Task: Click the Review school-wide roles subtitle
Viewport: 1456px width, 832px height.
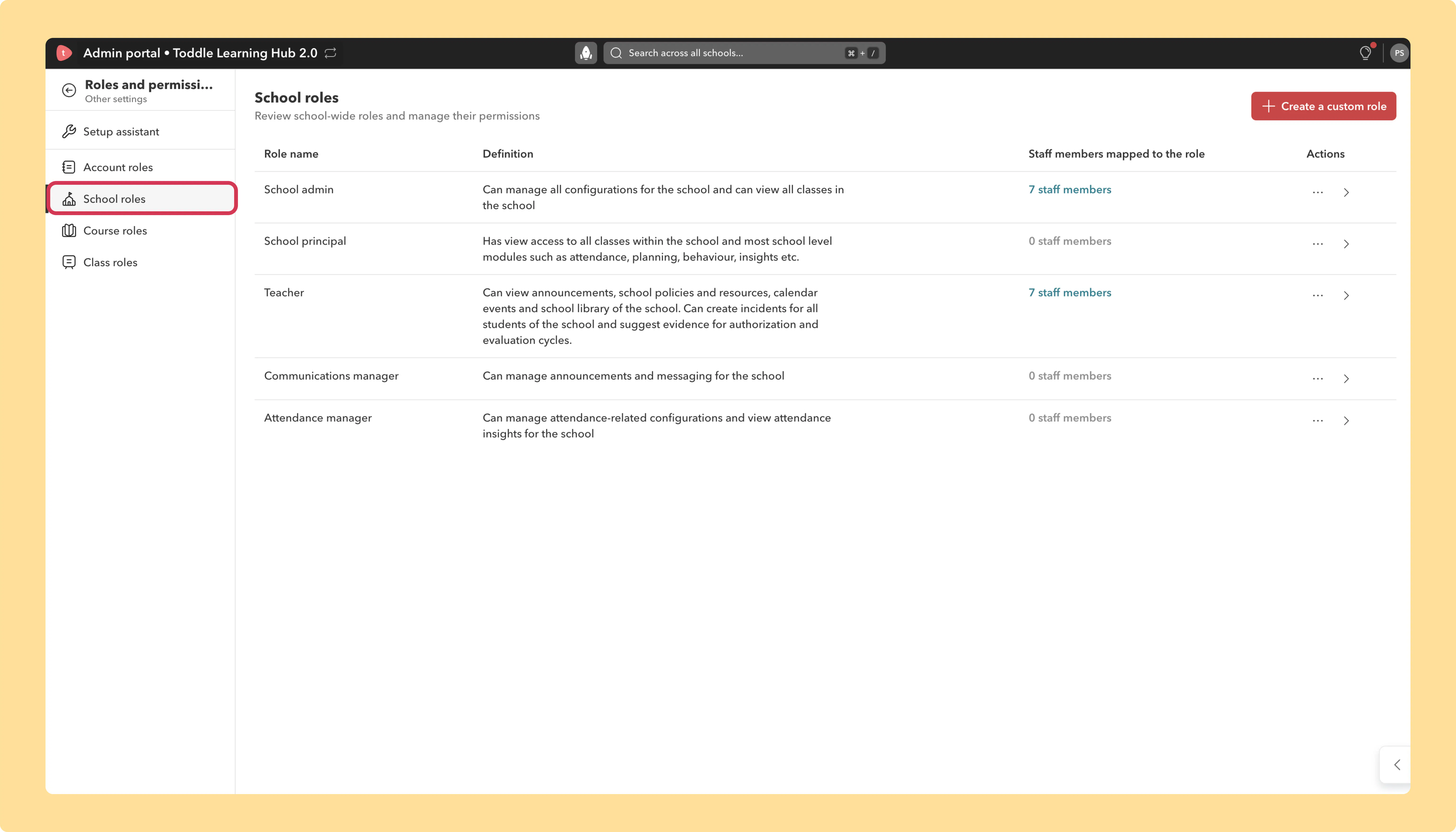Action: (x=397, y=116)
